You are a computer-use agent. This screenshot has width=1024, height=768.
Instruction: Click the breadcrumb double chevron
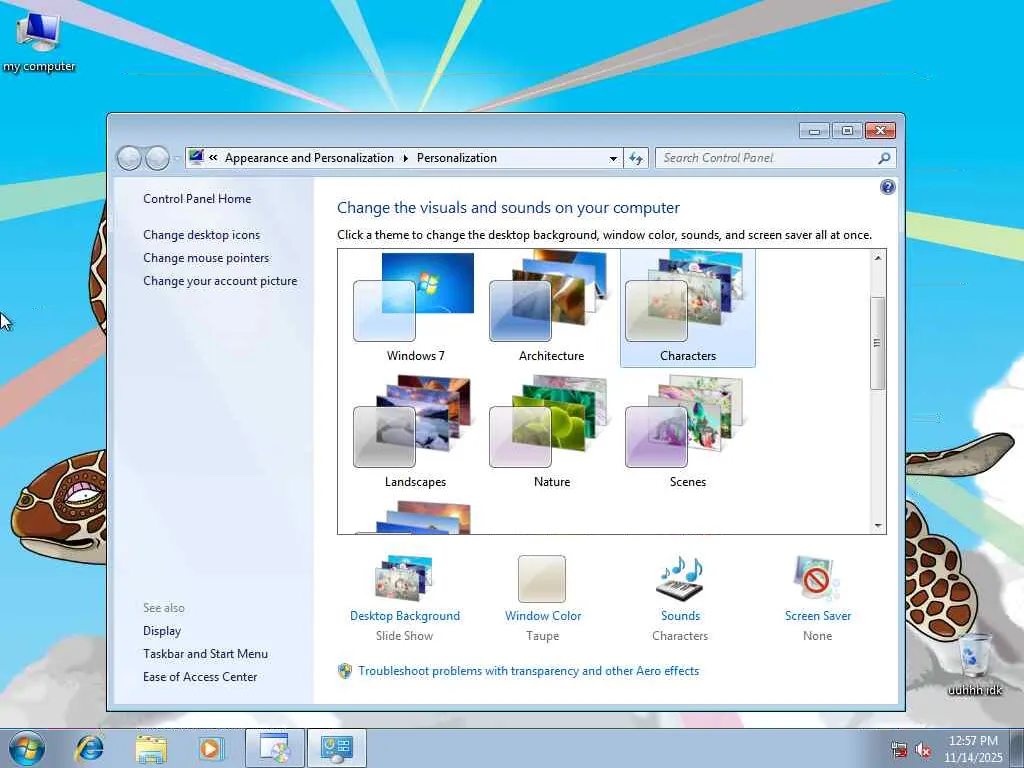click(213, 157)
